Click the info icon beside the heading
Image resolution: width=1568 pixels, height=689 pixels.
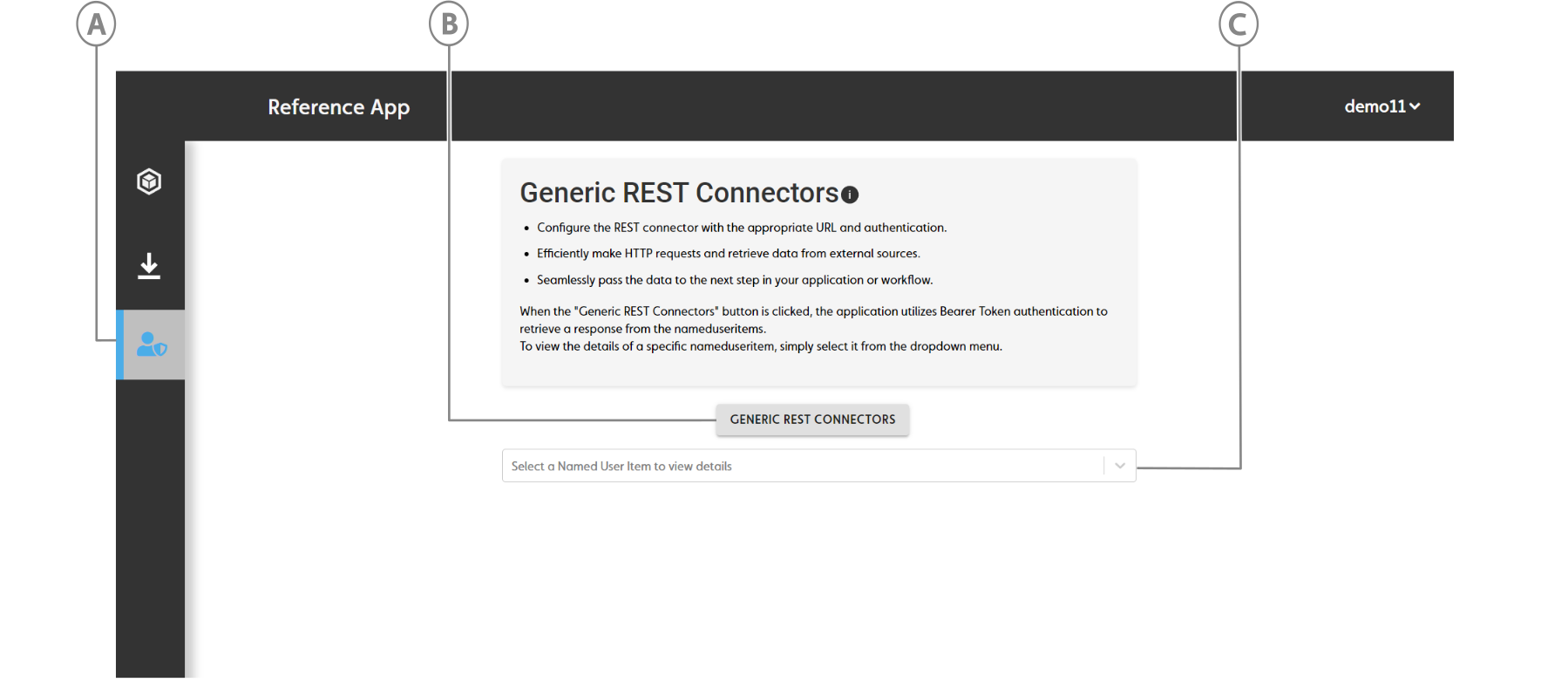click(850, 194)
